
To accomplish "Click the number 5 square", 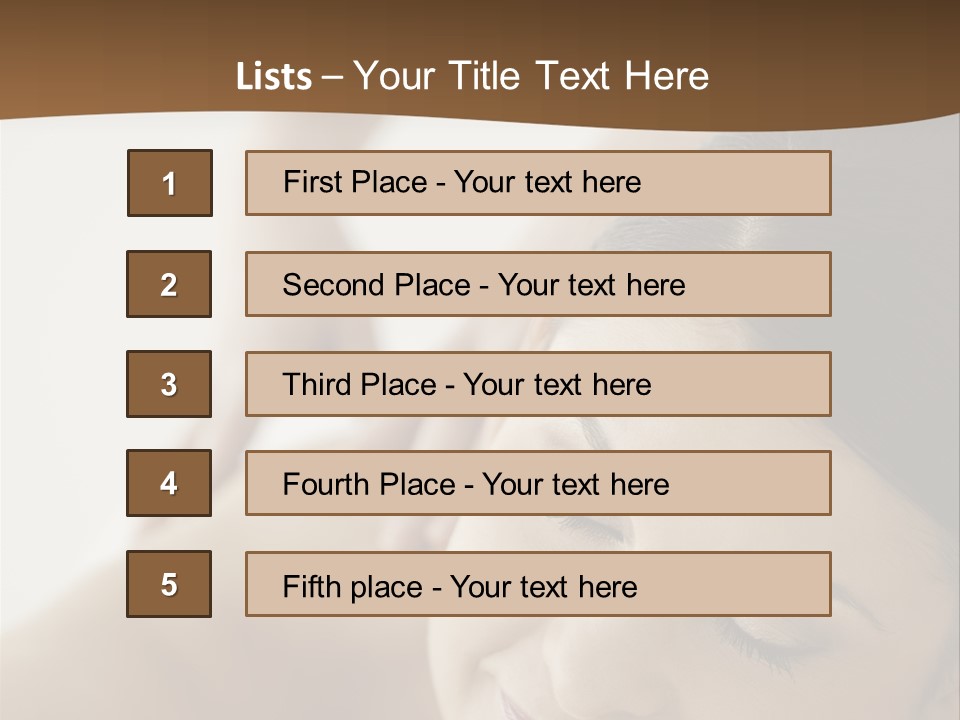I will 169,584.
